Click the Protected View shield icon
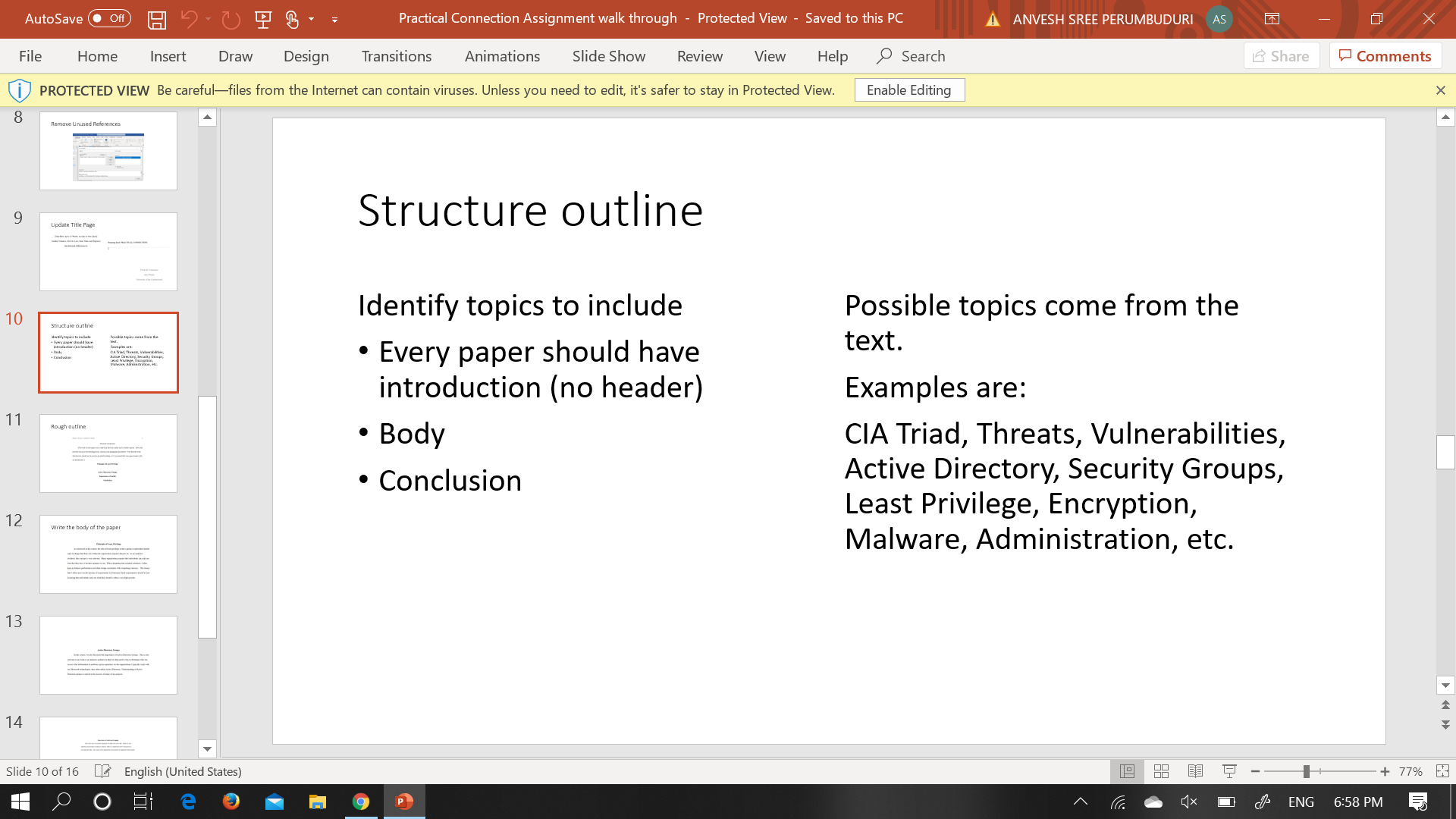 pos(19,90)
